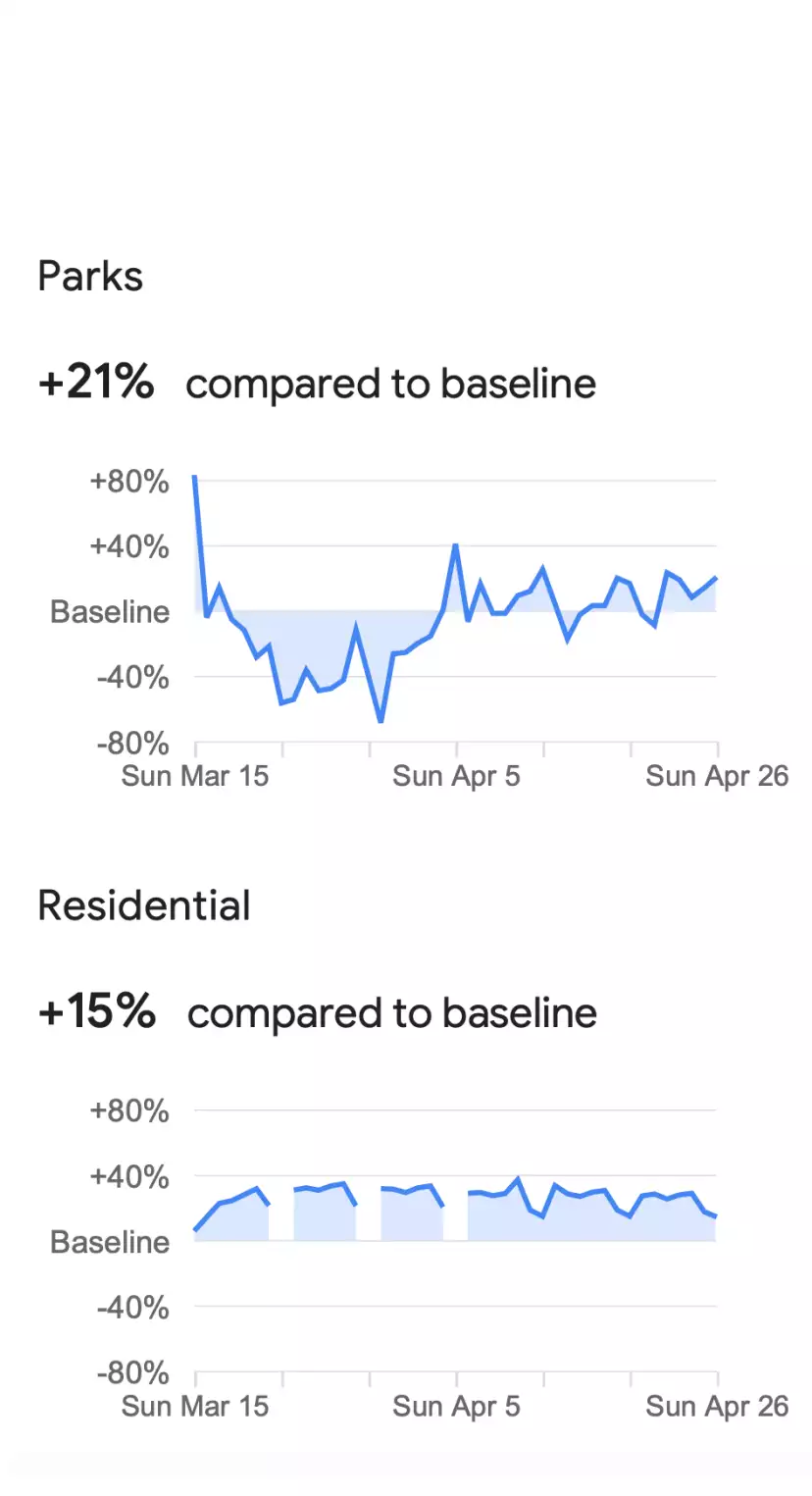Click Parks chart peak at Sun Apr 5

(456, 544)
